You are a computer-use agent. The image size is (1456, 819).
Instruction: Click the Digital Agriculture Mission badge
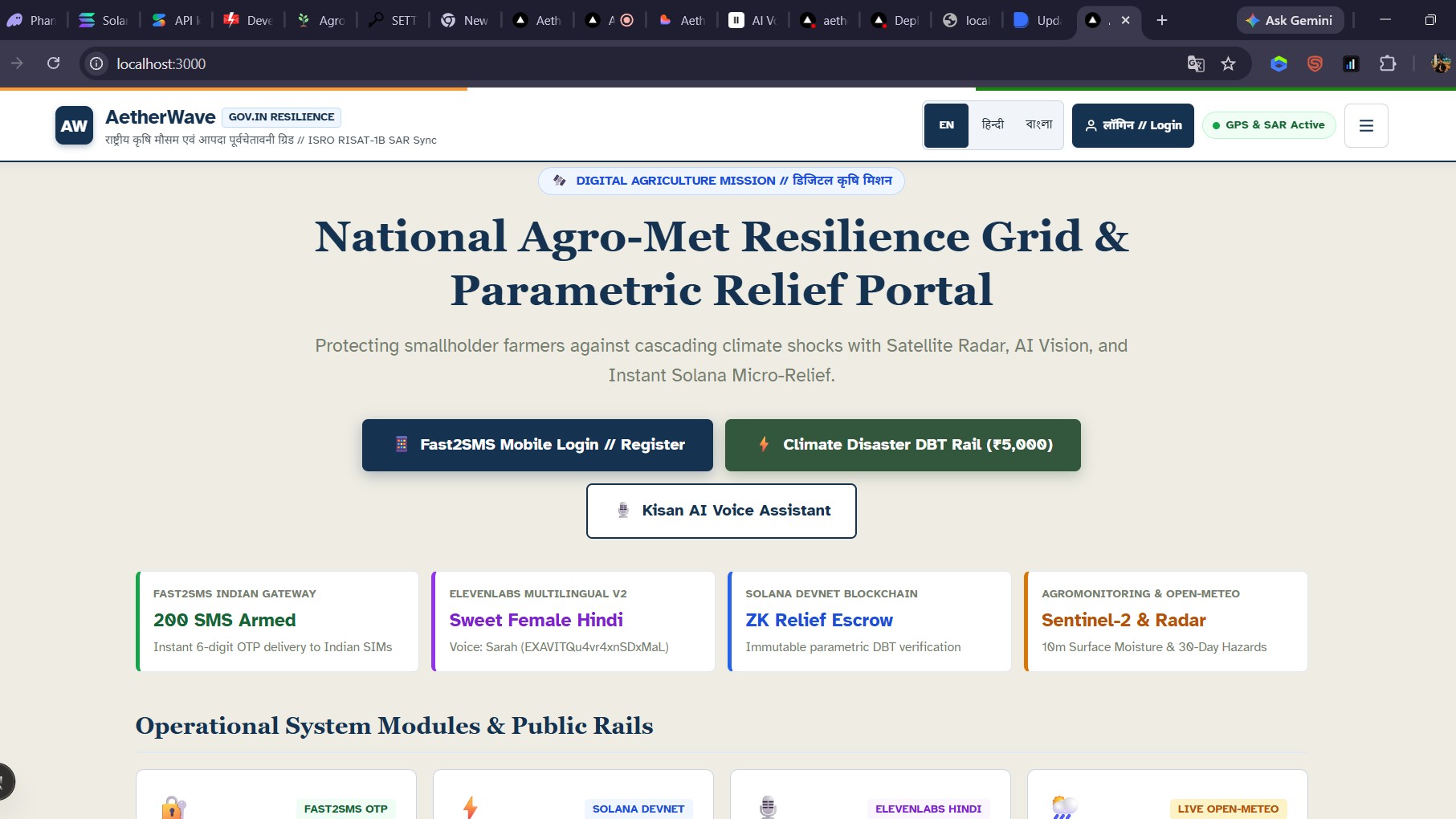tap(721, 181)
